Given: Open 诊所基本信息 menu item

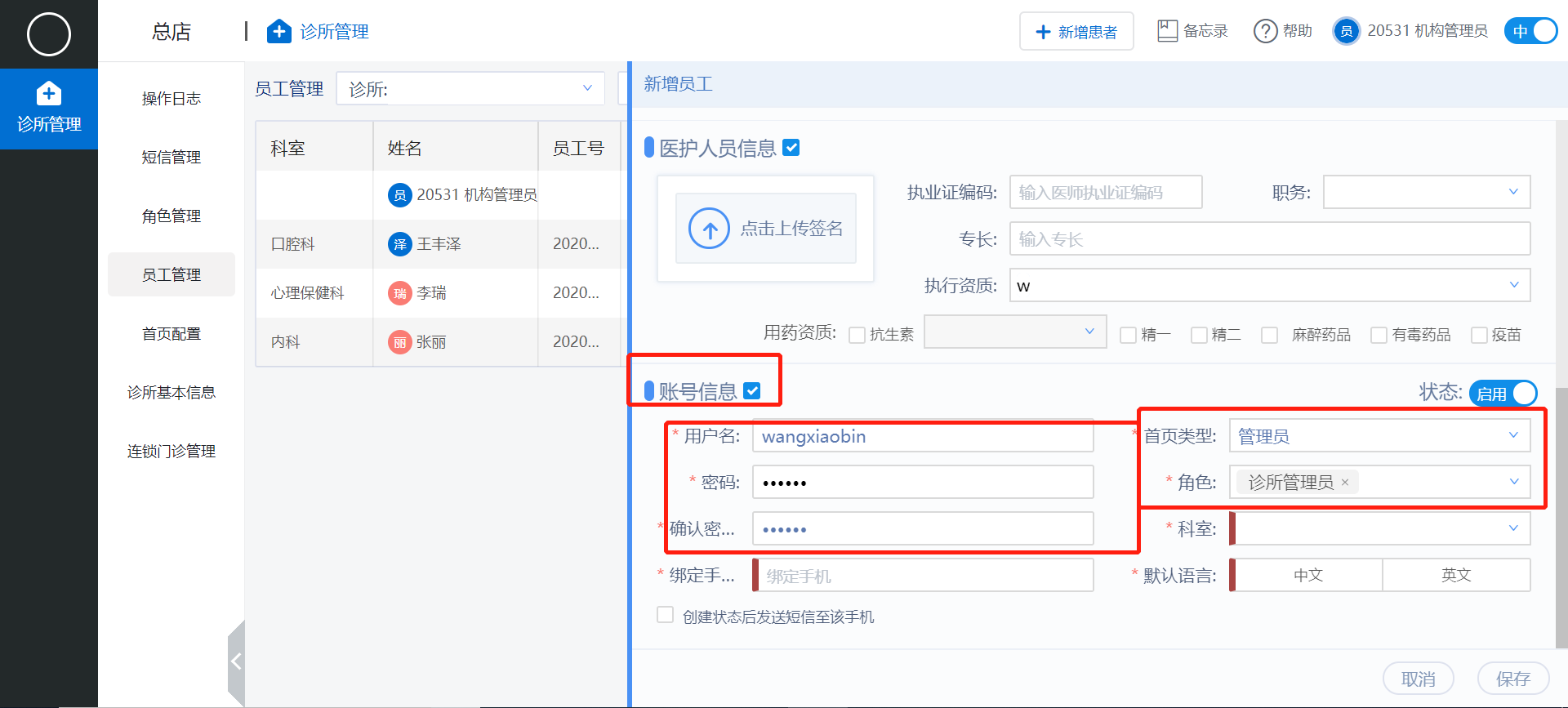Looking at the screenshot, I should 171,393.
